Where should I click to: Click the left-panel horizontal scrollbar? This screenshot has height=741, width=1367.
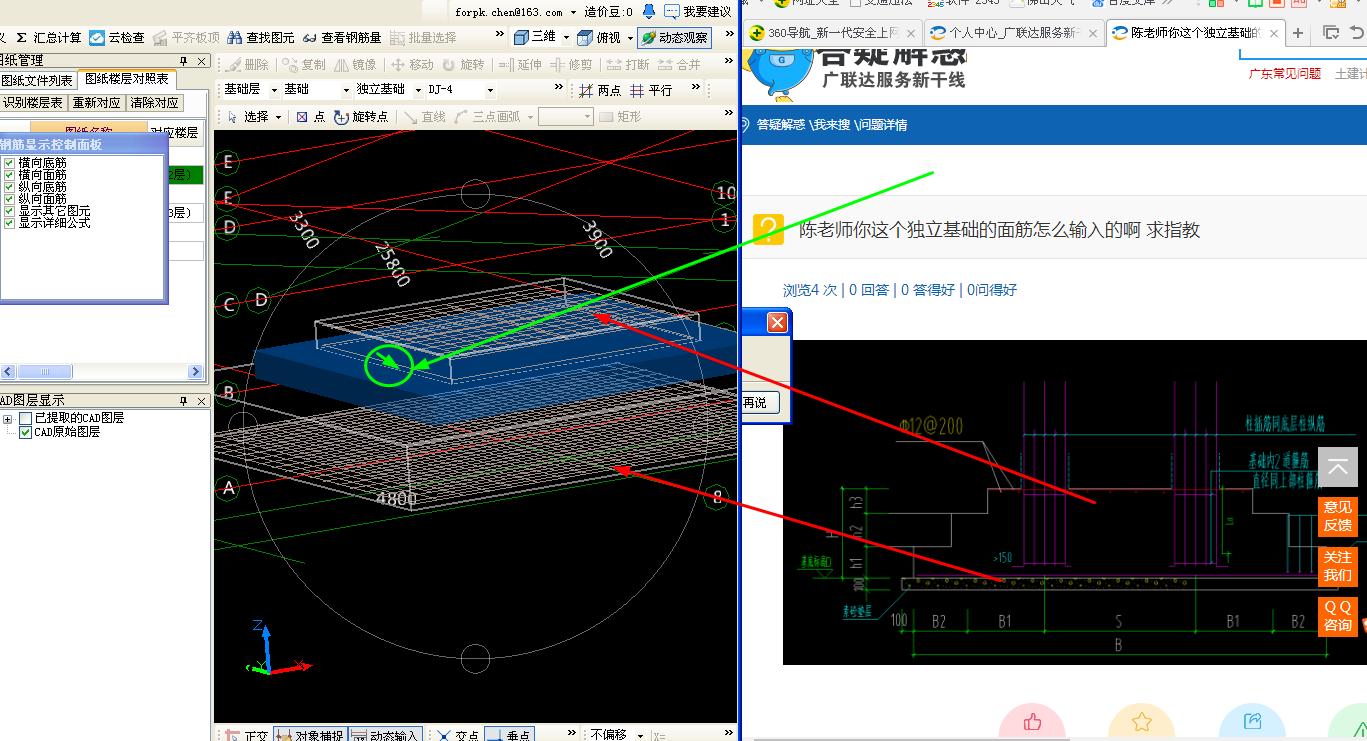tap(104, 372)
